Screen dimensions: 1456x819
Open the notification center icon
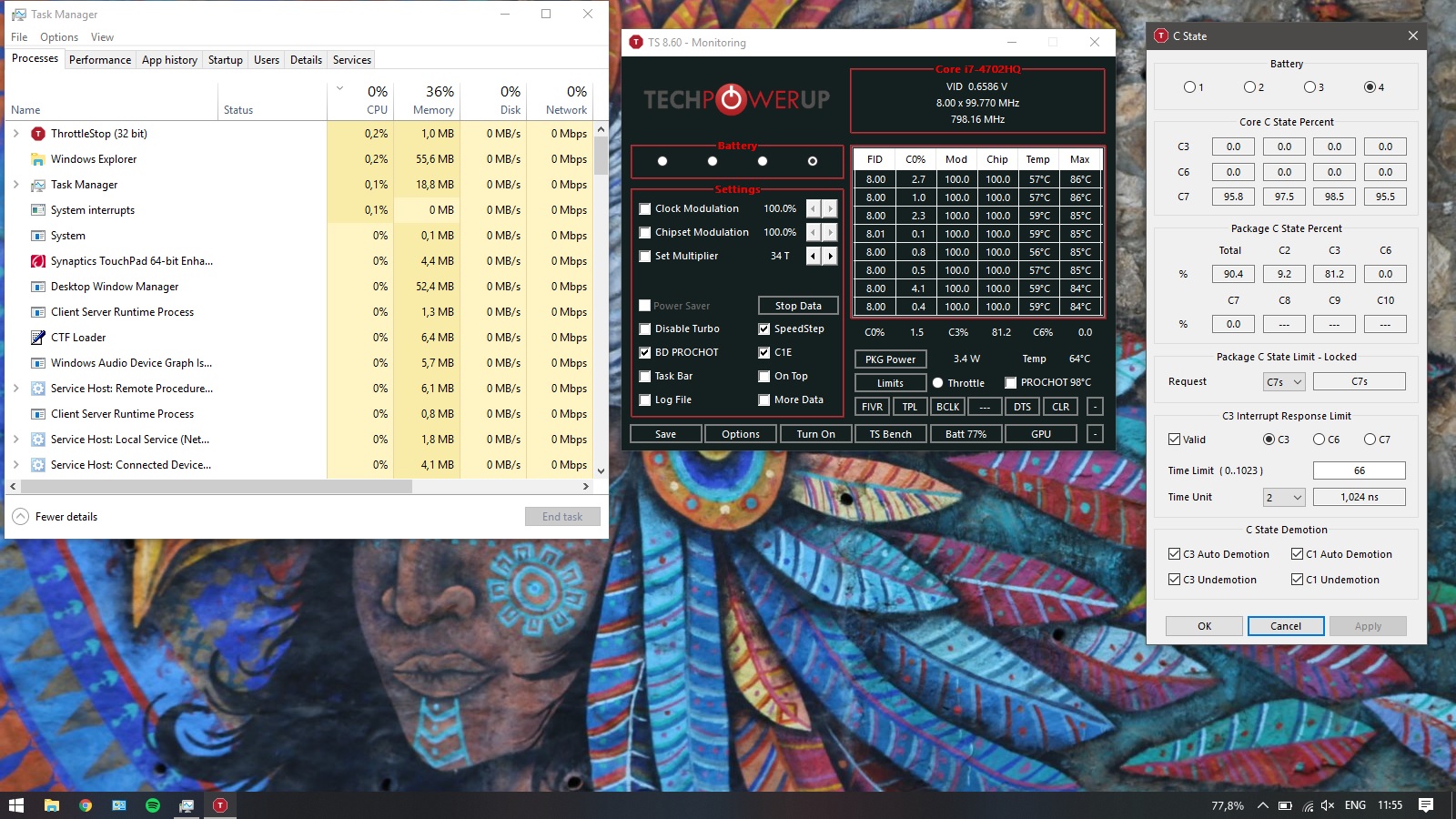(1426, 805)
